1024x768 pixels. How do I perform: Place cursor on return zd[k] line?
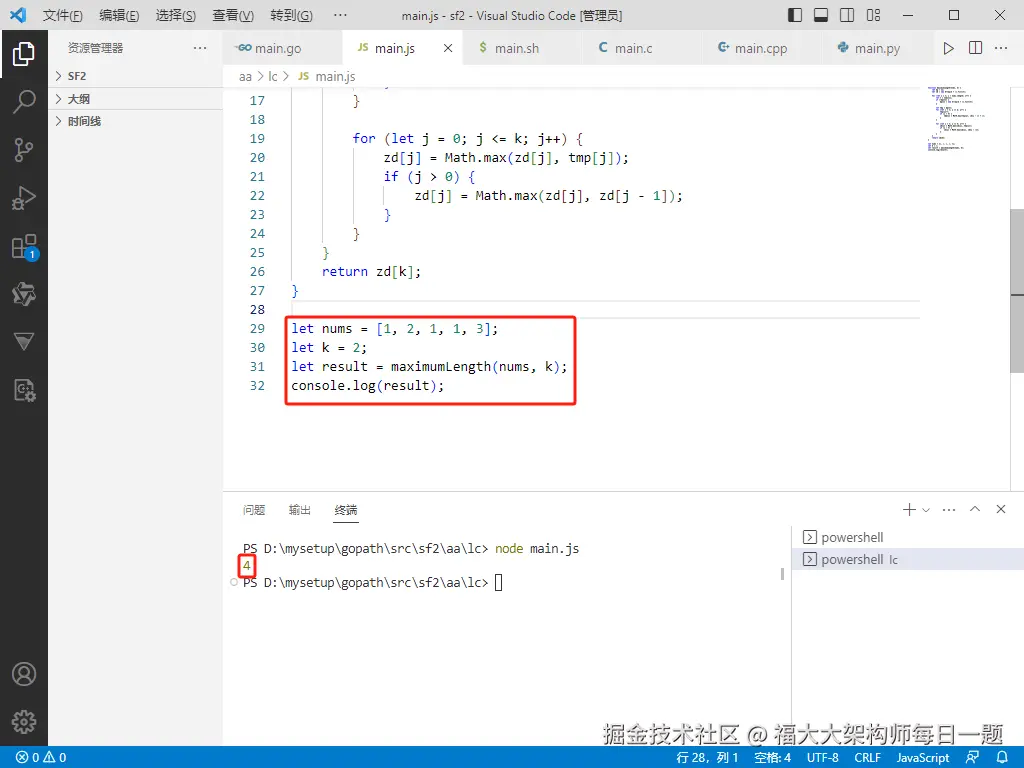(x=371, y=272)
